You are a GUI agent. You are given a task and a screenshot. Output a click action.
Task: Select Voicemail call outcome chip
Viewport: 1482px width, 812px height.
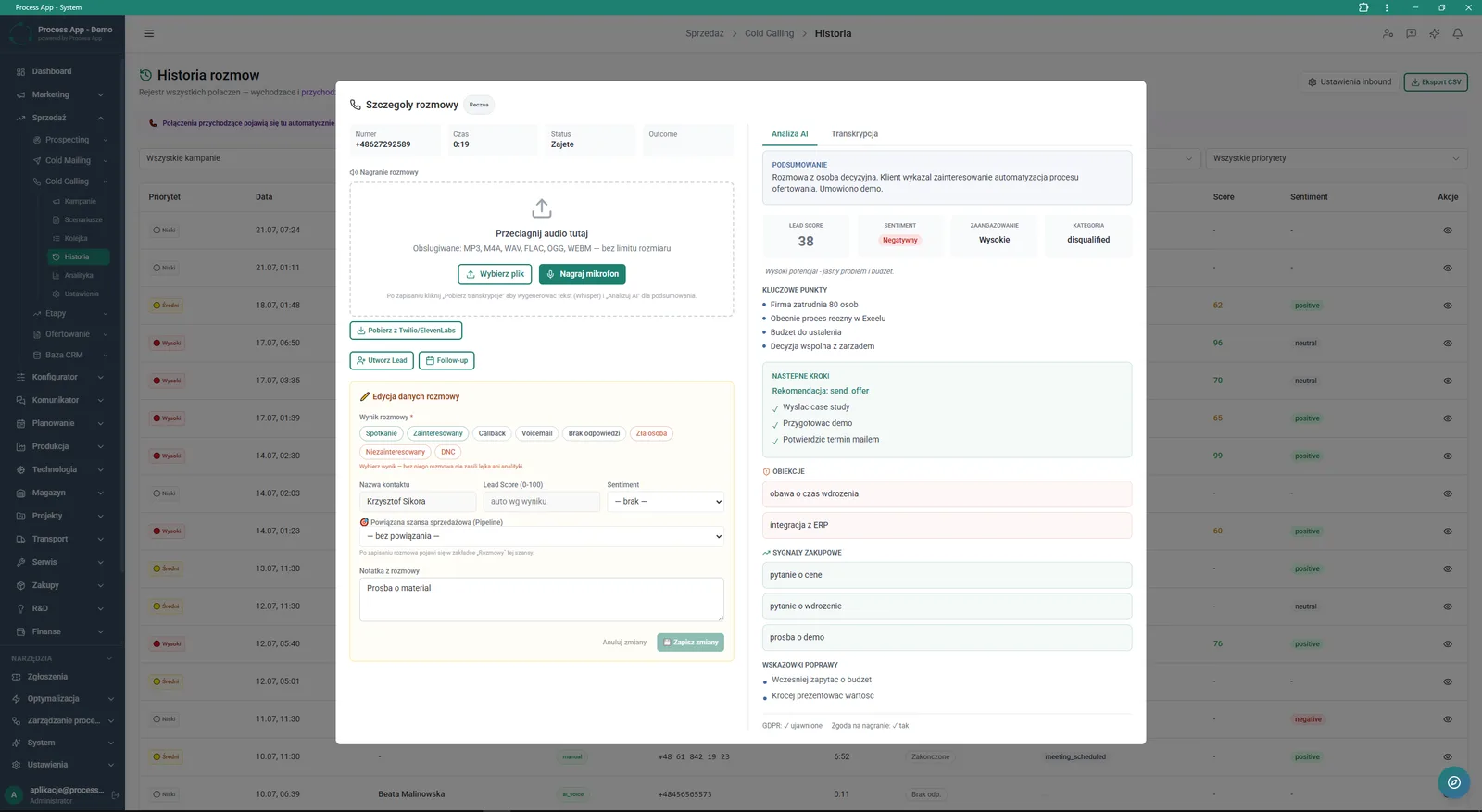(x=536, y=433)
